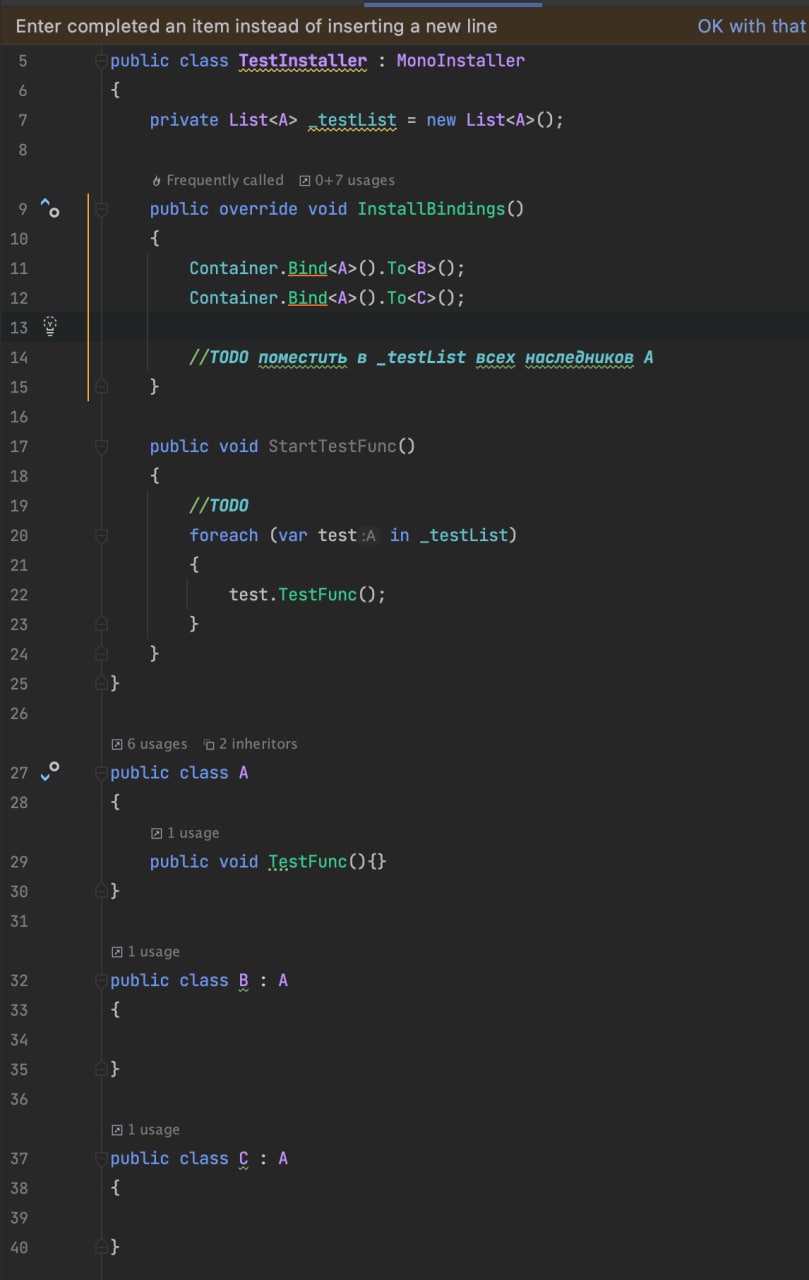
Task: Click Bind in the To<C> binding line
Action: 308,298
